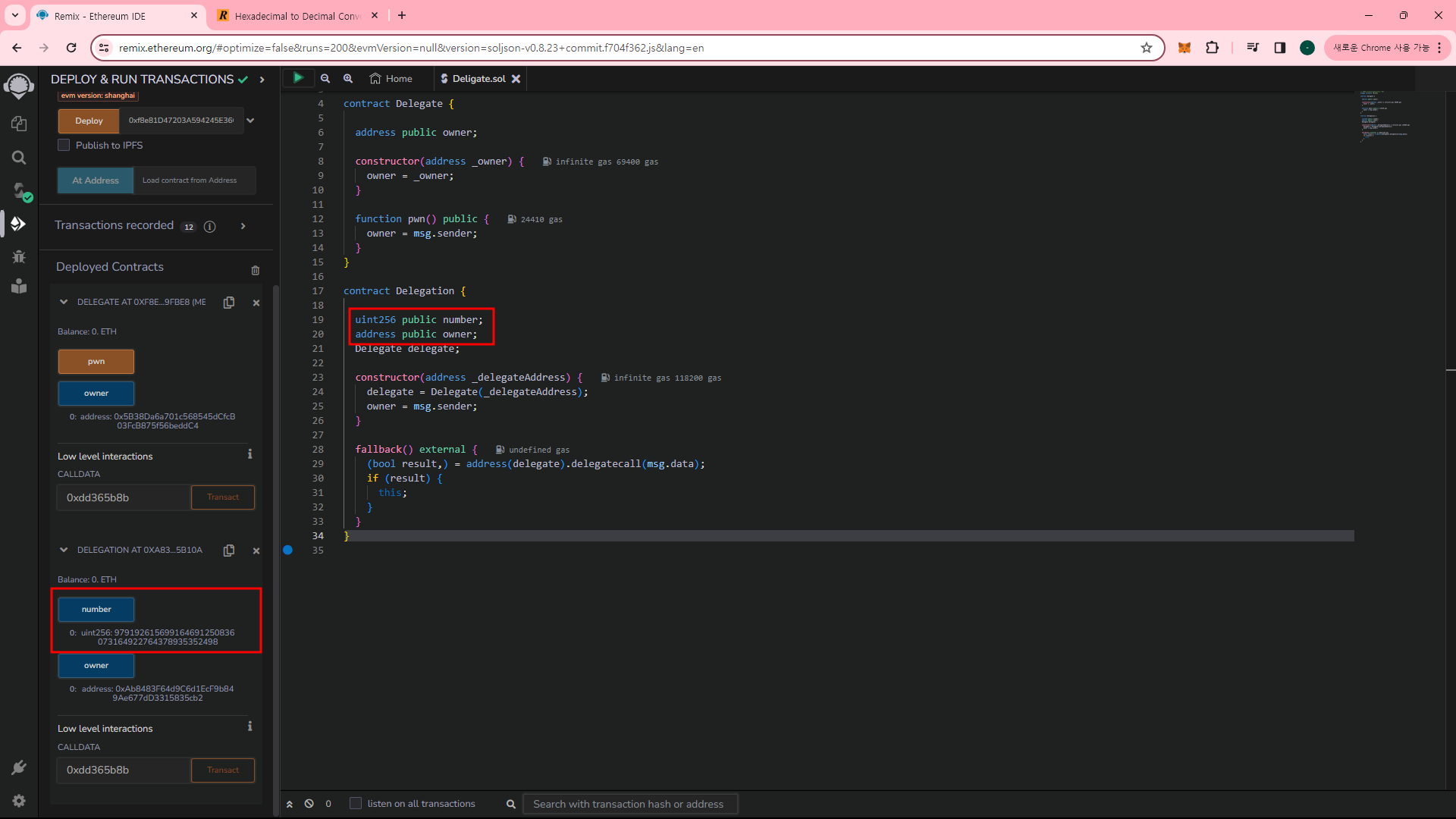Image resolution: width=1456 pixels, height=819 pixels.
Task: Bookmark this page with the star icon
Action: [1147, 48]
